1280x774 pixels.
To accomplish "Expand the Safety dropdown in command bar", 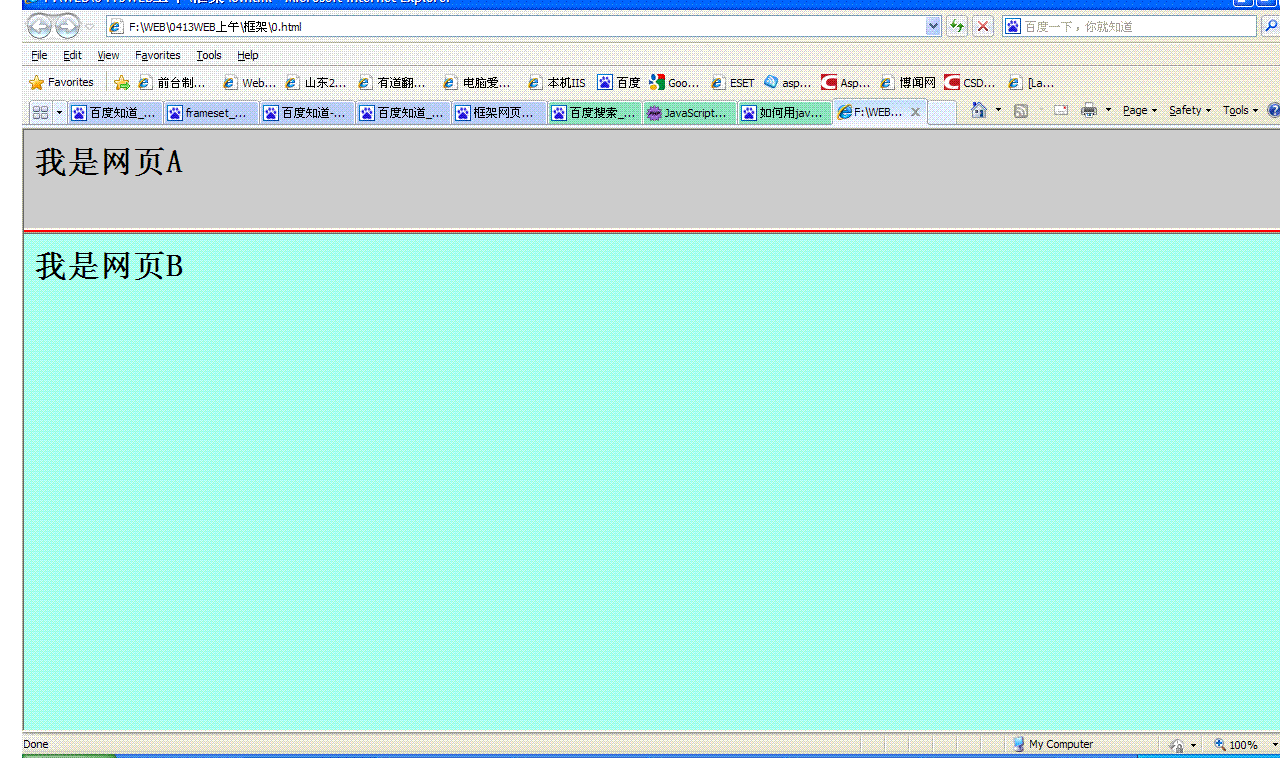I will click(1189, 110).
